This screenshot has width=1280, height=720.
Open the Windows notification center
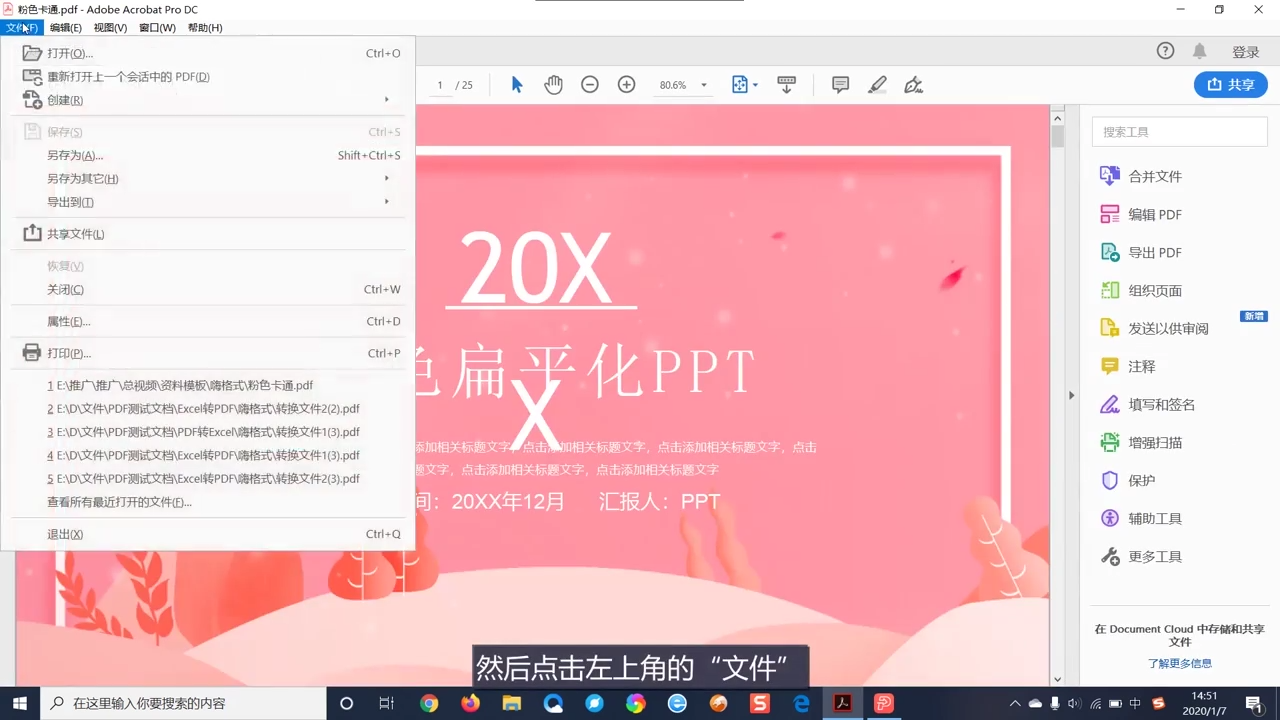coord(1254,703)
